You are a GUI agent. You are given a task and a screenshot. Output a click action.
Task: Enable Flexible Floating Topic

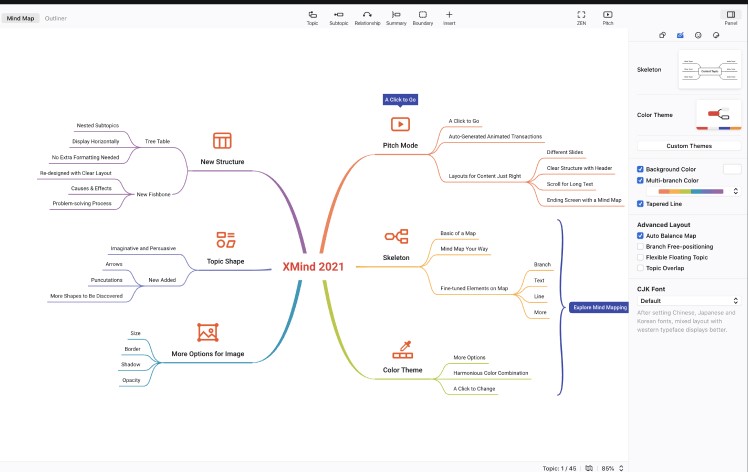[640, 257]
